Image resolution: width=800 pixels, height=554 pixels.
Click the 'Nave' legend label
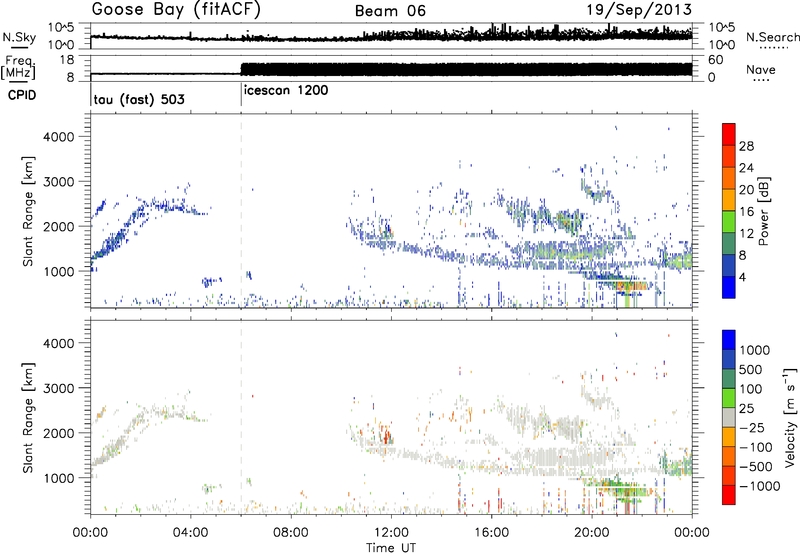click(761, 69)
